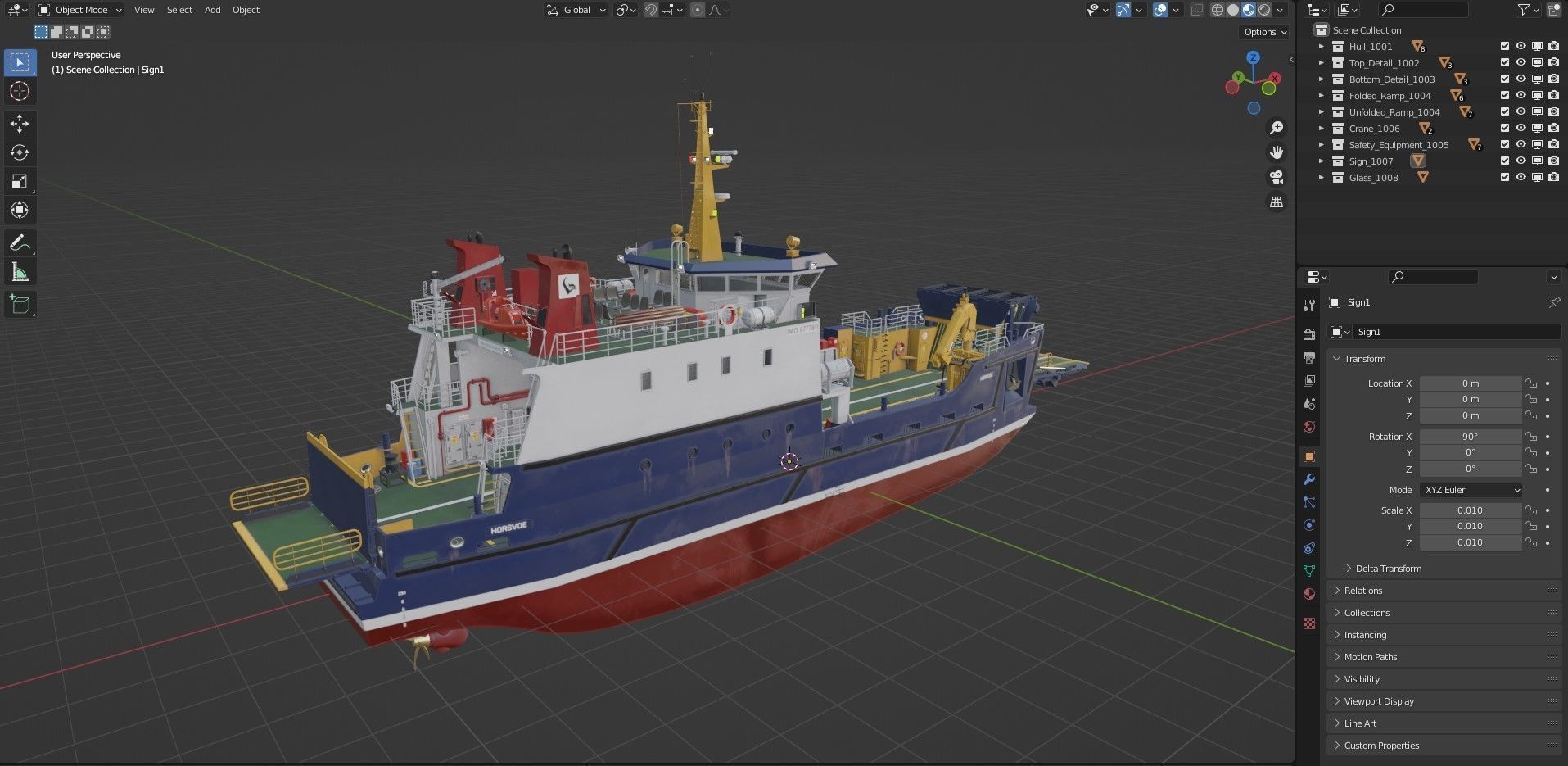Select the Annotate pencil tool
Viewport: 1568px width, 766px height.
pos(20,243)
